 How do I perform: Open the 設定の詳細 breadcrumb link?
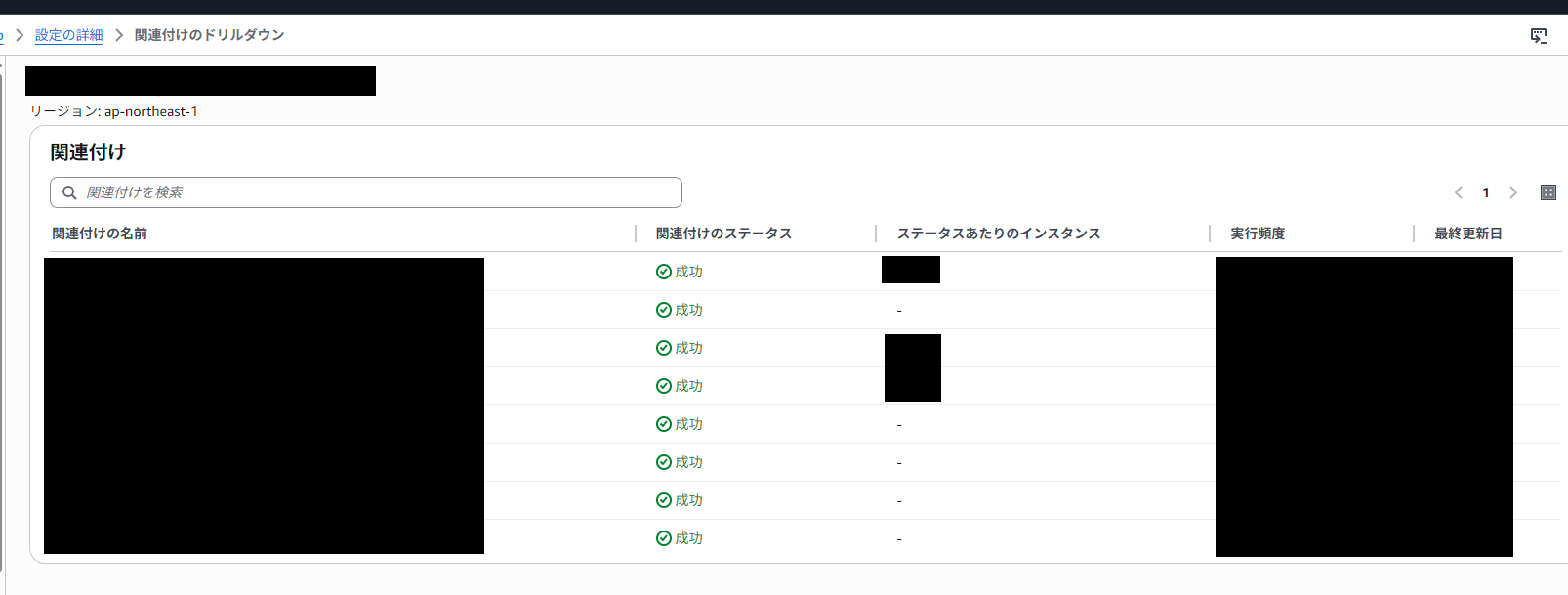pyautogui.click(x=68, y=35)
